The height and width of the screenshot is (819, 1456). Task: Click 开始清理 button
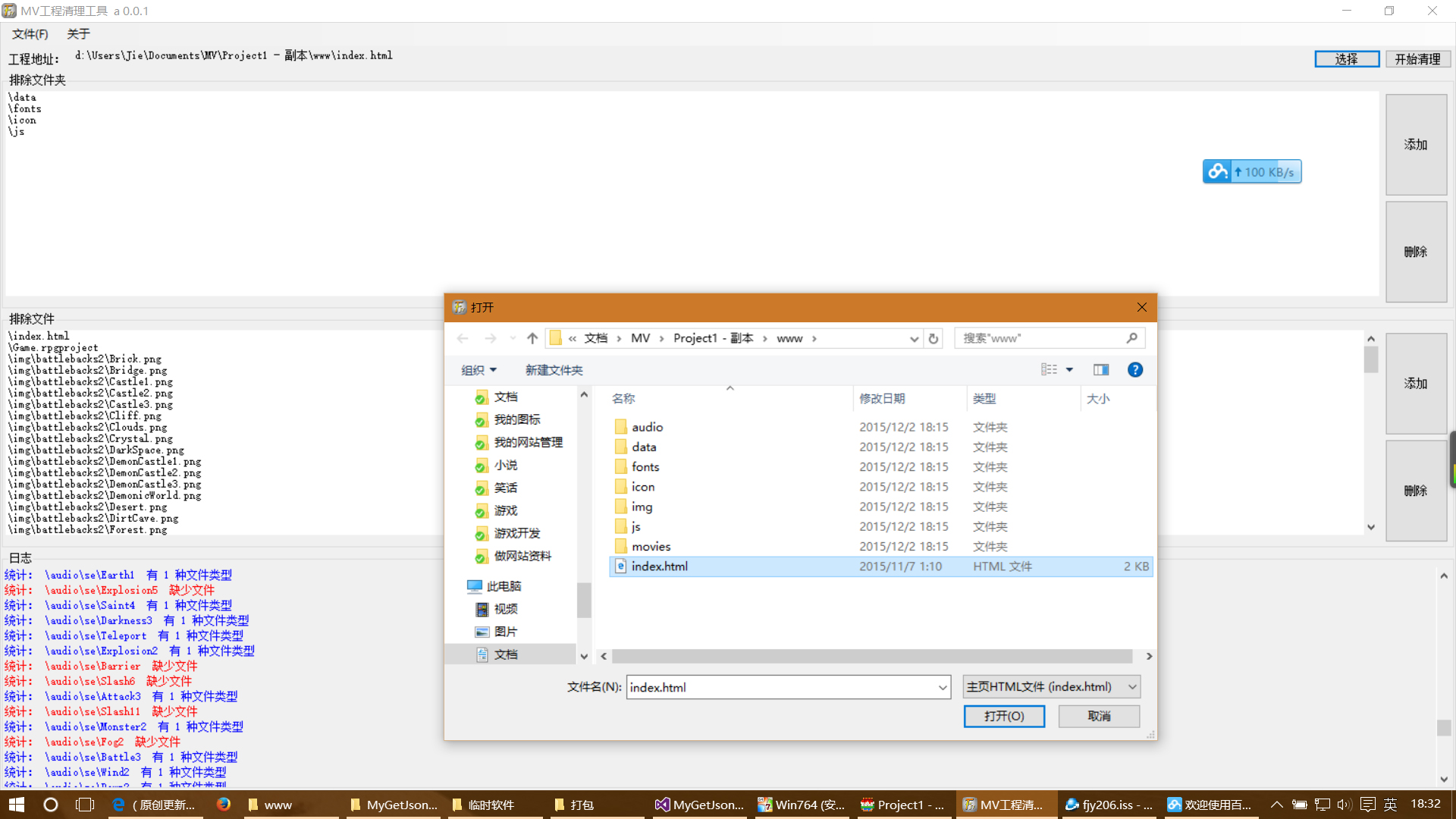tap(1417, 59)
